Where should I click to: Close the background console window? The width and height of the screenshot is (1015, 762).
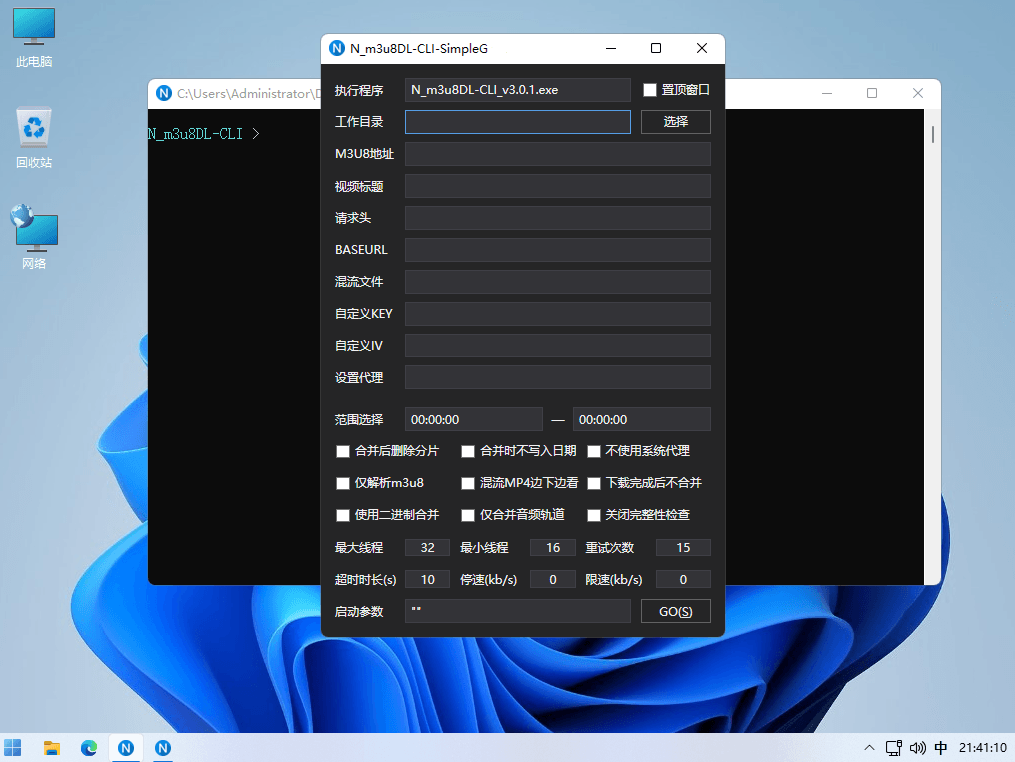918,93
